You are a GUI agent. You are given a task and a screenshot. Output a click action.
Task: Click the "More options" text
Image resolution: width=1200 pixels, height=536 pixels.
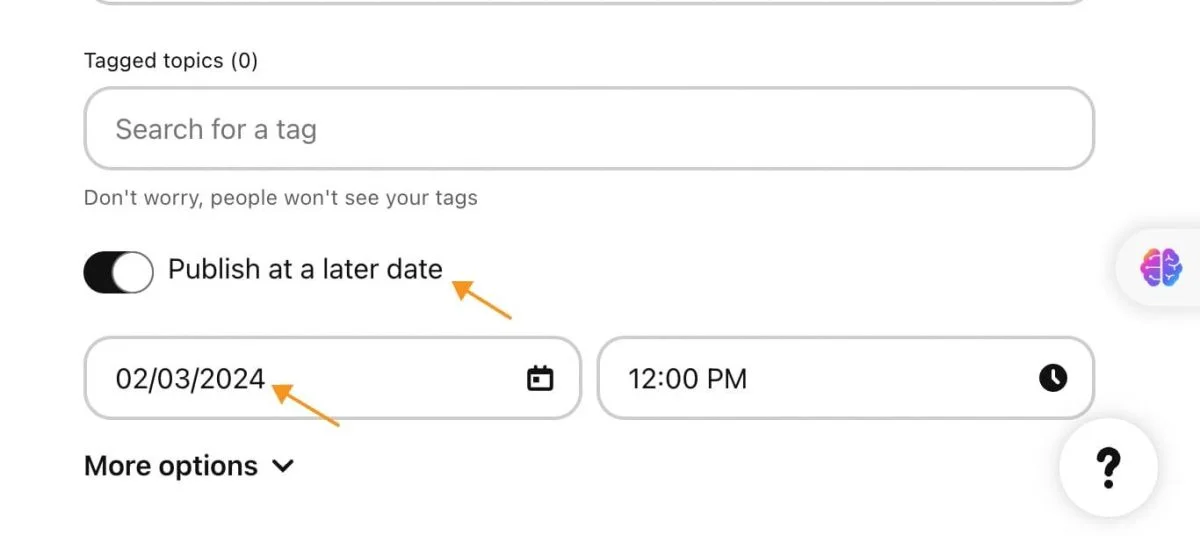[x=171, y=466]
